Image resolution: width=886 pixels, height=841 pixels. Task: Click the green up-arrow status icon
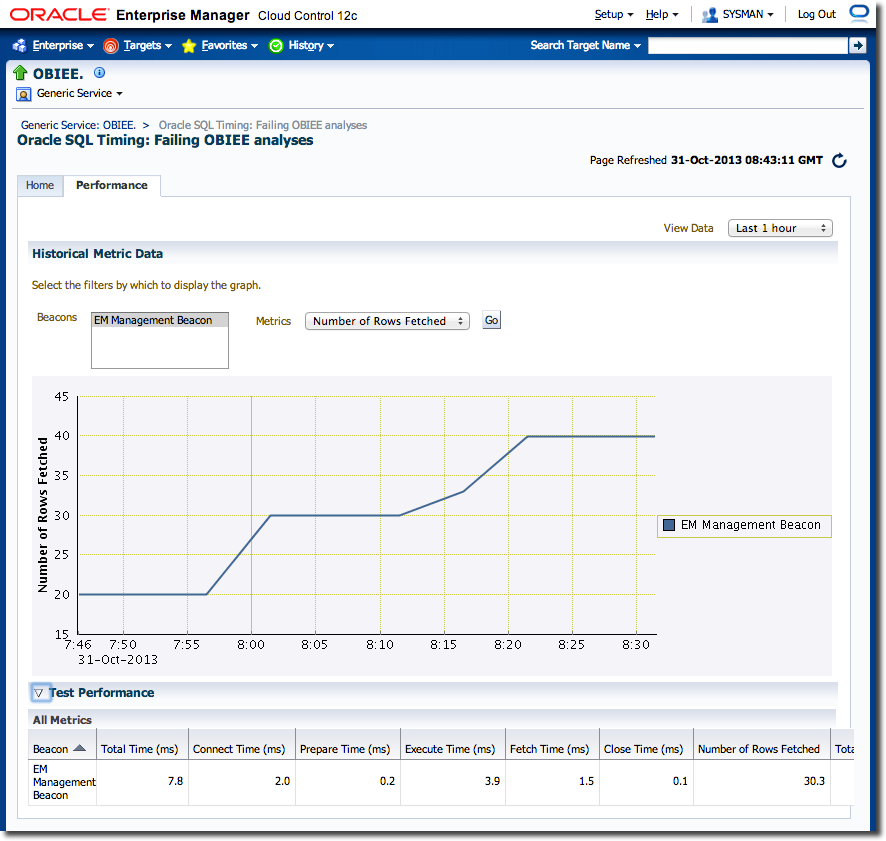coord(20,73)
